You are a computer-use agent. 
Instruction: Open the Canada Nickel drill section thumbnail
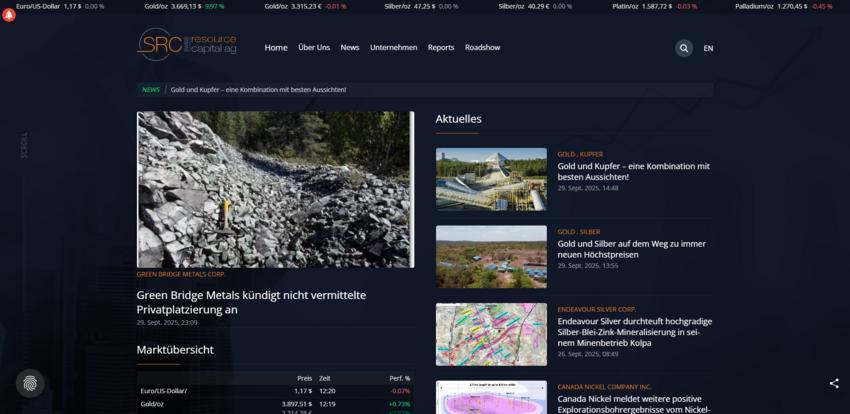[x=491, y=397]
